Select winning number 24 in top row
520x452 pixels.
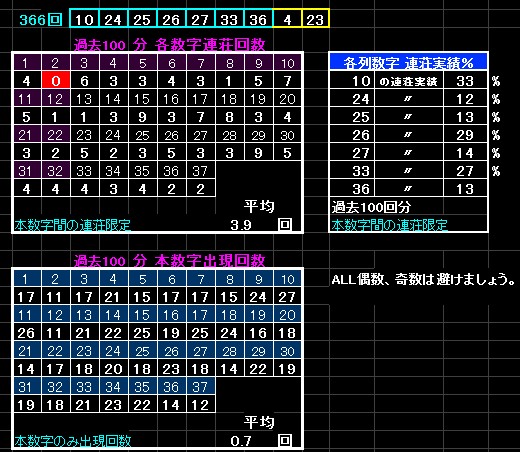pos(113,19)
